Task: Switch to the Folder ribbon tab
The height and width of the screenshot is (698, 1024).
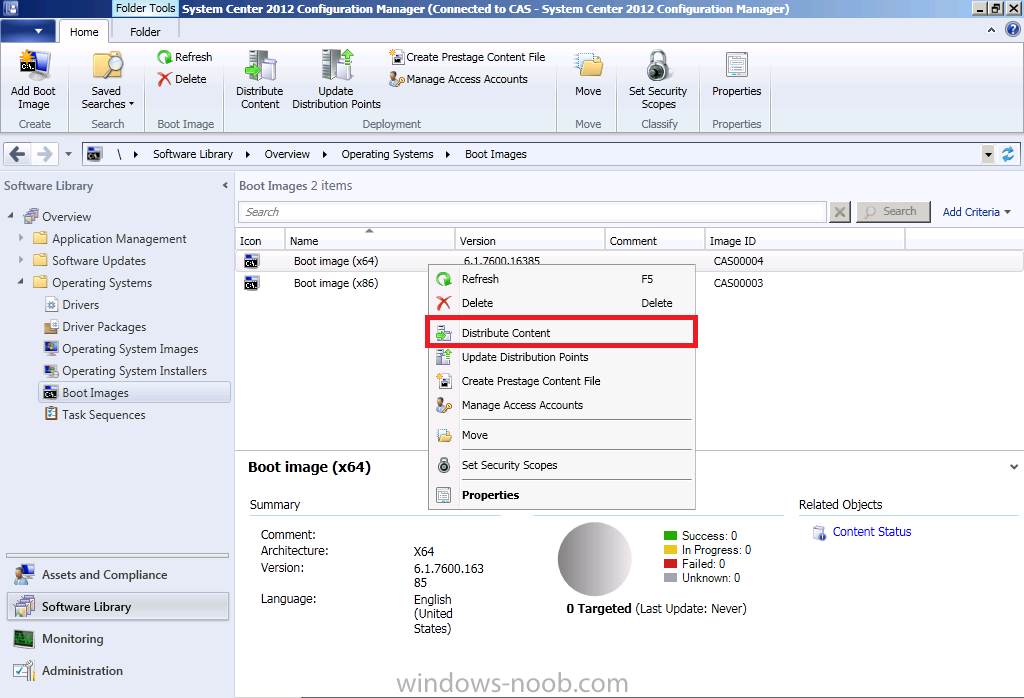Action: coord(145,31)
